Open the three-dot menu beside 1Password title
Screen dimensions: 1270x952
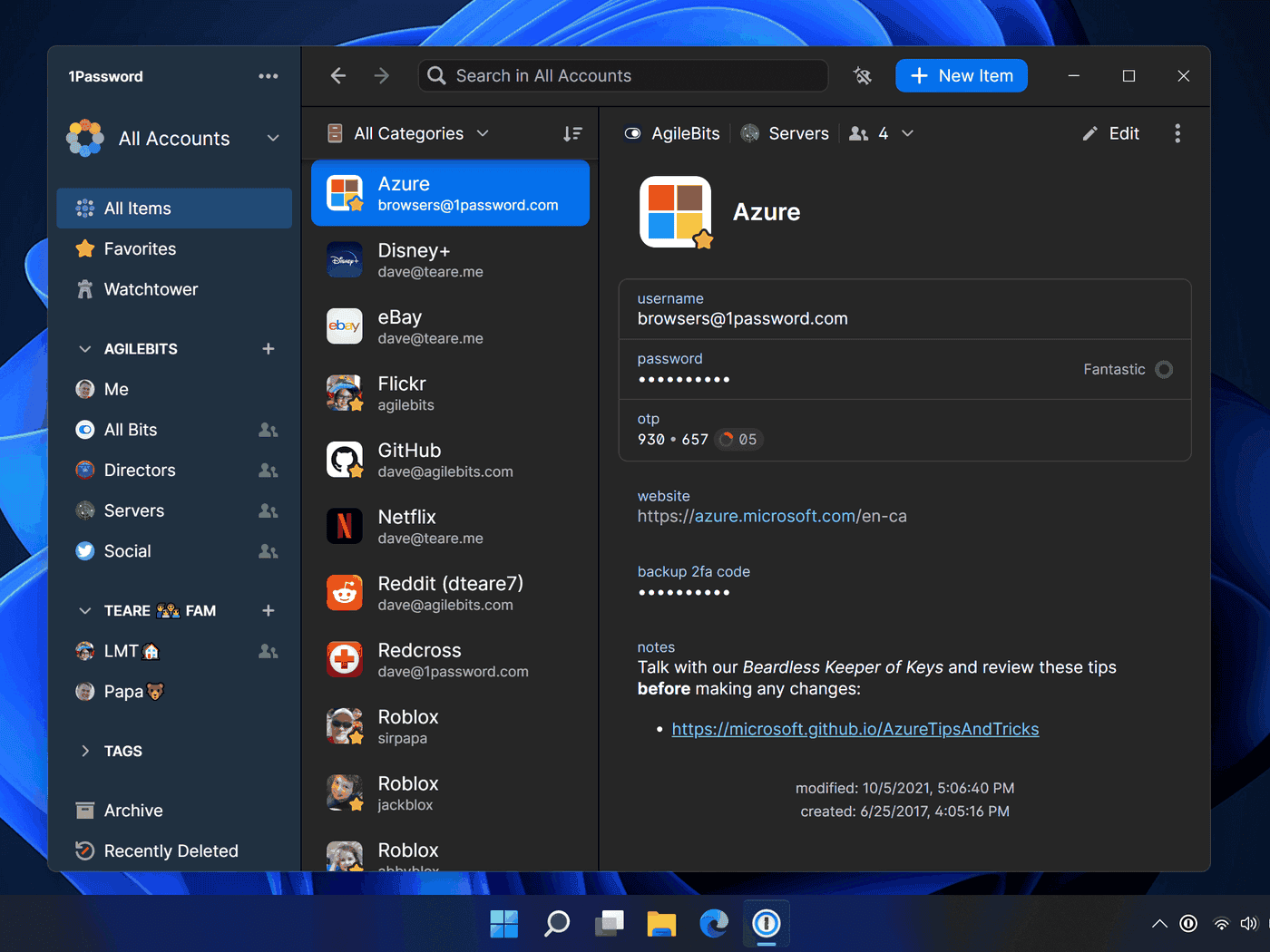pos(268,76)
